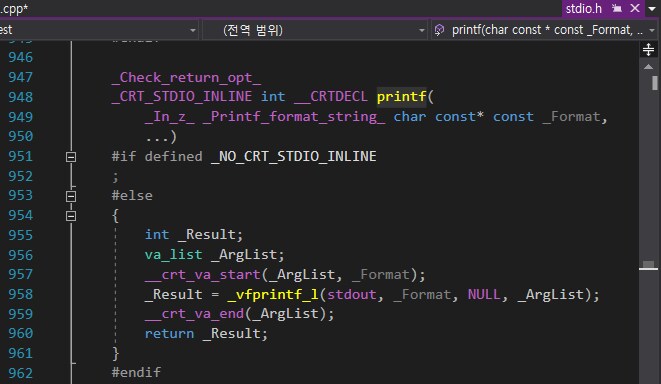The width and height of the screenshot is (661, 384).
Task: Click __CRTDECL keyword on line 948
Action: point(331,97)
